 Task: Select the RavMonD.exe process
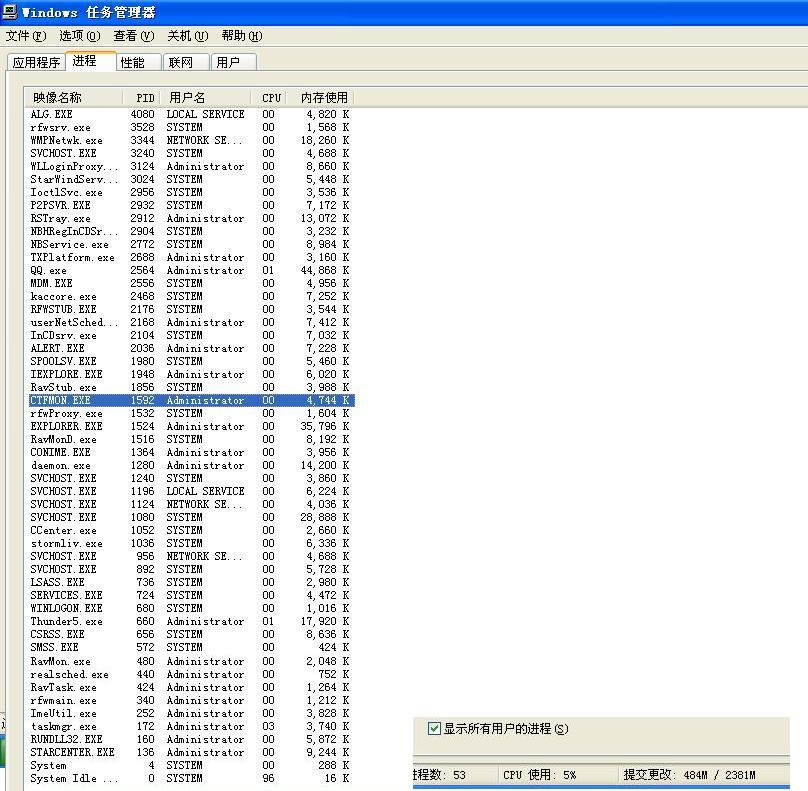tap(191, 439)
